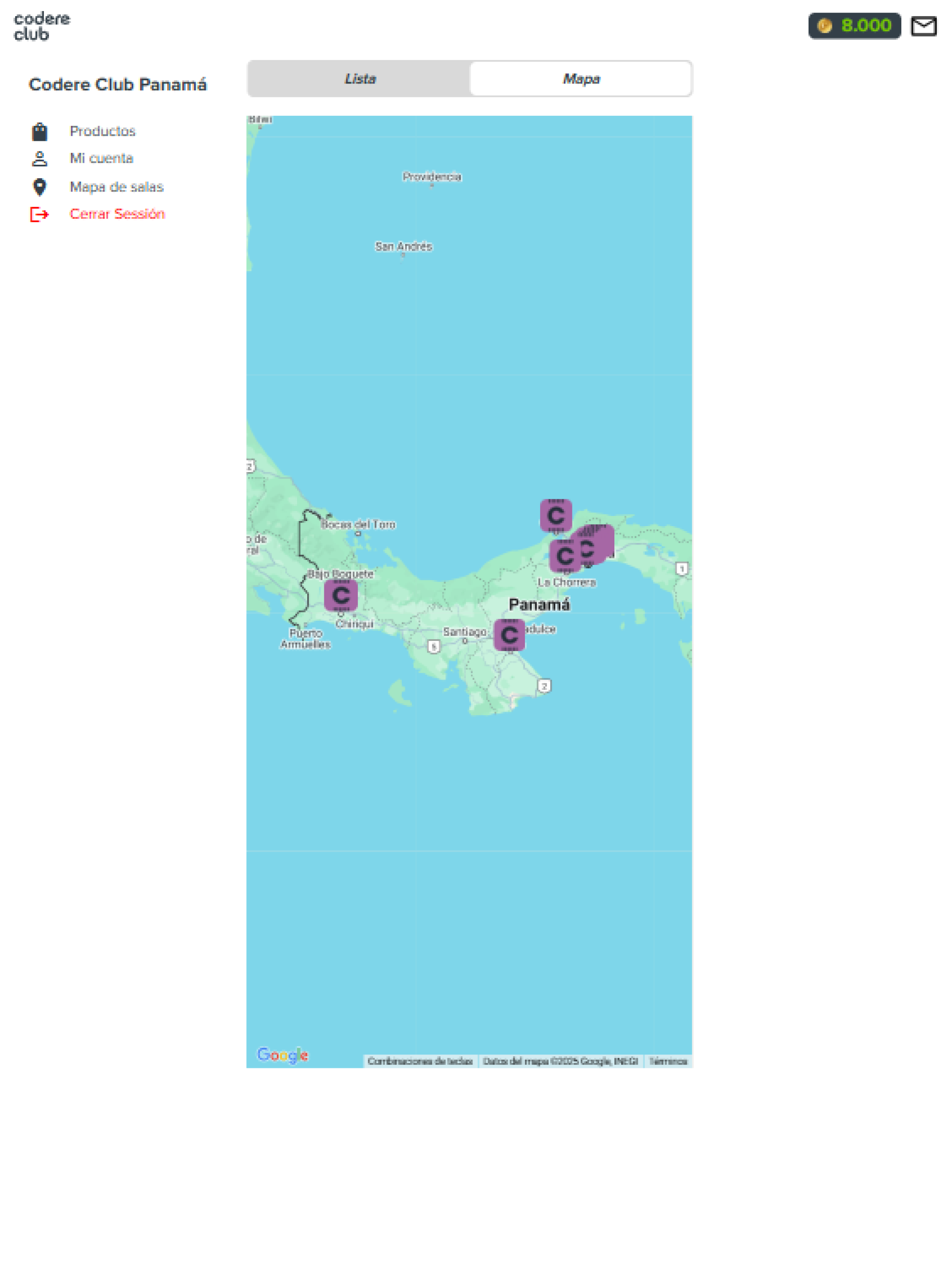Select the Codere marker above La Chorrera
This screenshot has width=952, height=1270.
click(564, 555)
